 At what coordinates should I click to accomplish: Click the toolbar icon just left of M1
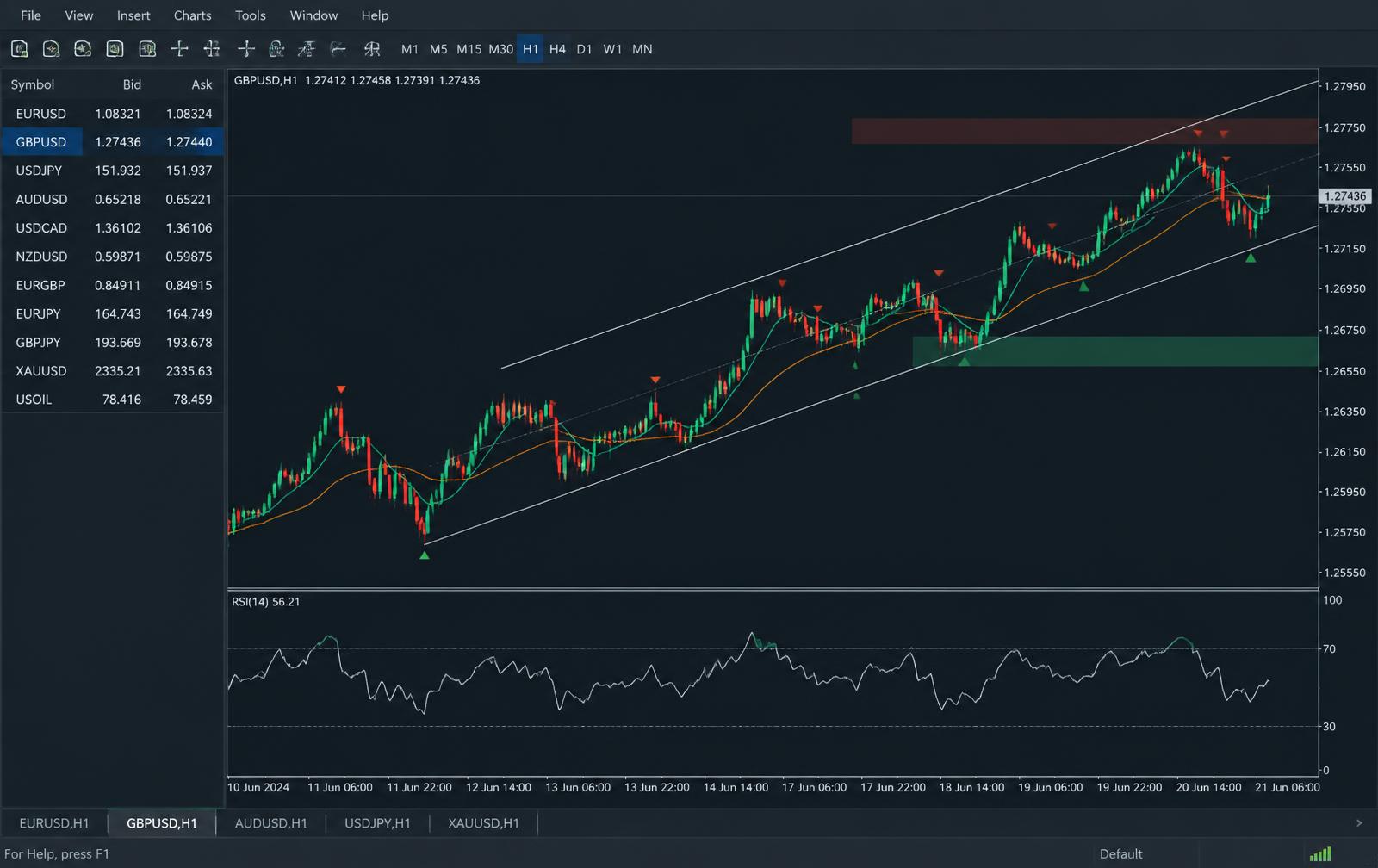pyautogui.click(x=372, y=49)
